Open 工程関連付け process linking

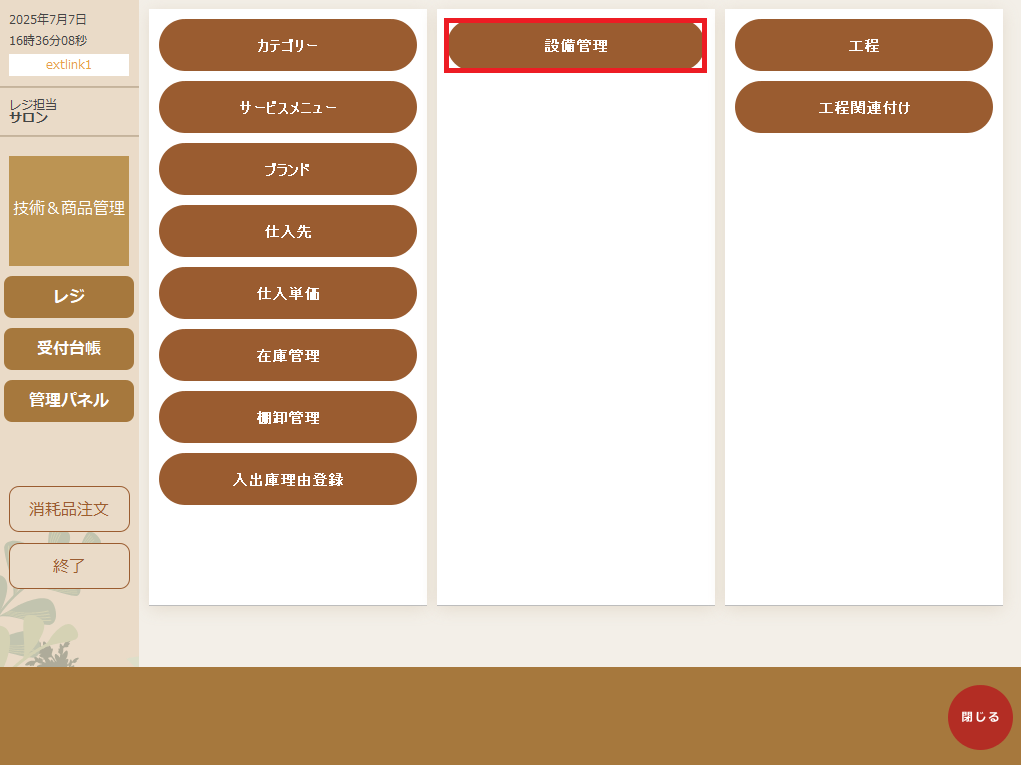click(863, 107)
